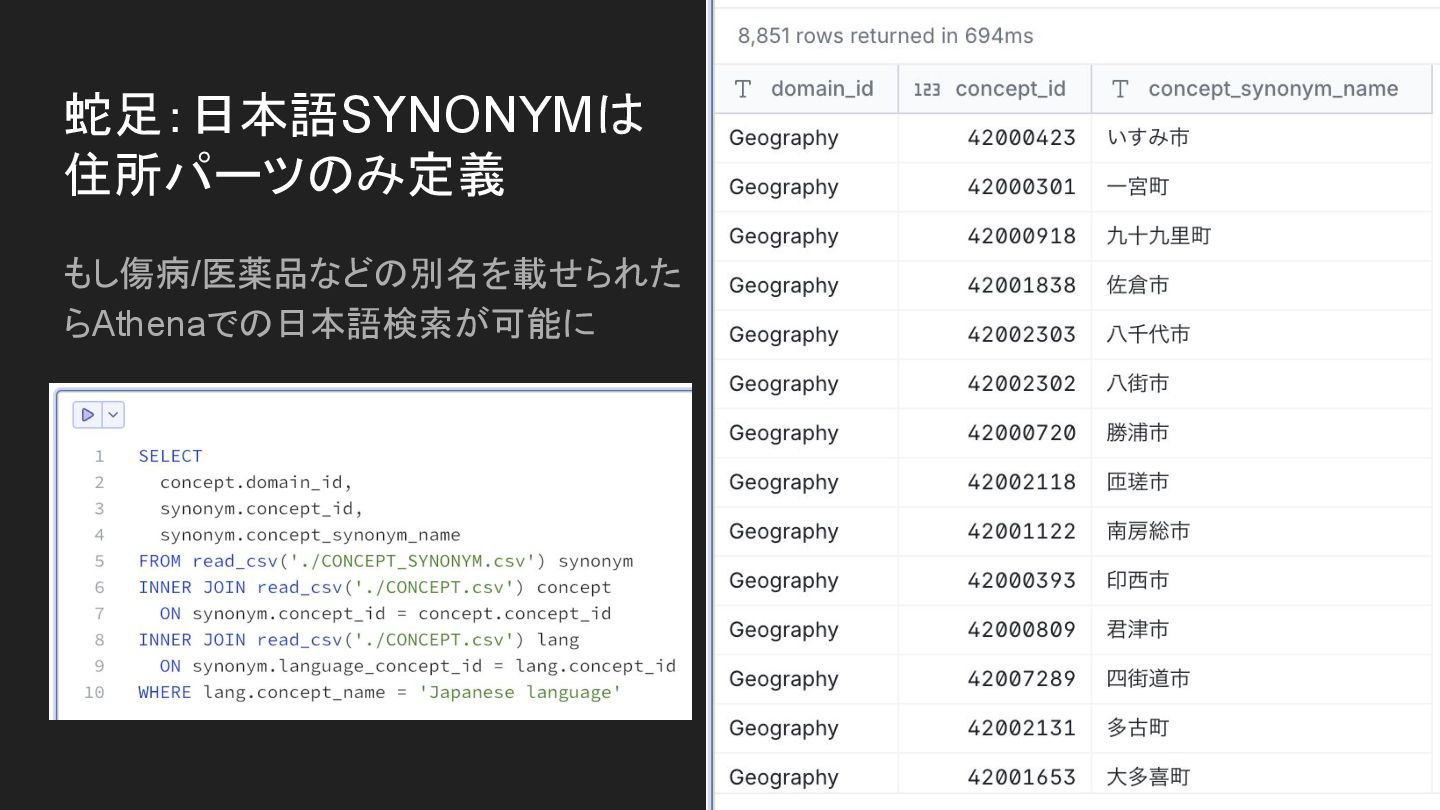This screenshot has height=810, width=1440.
Task: Click the subtitle mentioning Athena
Action: 373,298
